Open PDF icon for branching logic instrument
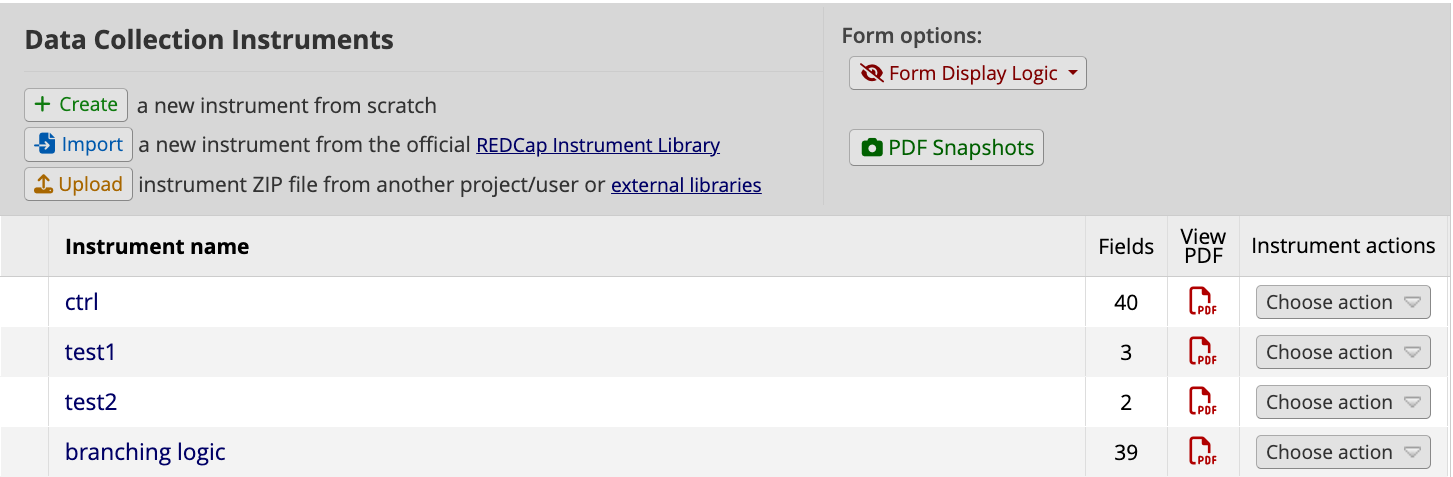Image resolution: width=1453 pixels, height=477 pixels. 1202,452
